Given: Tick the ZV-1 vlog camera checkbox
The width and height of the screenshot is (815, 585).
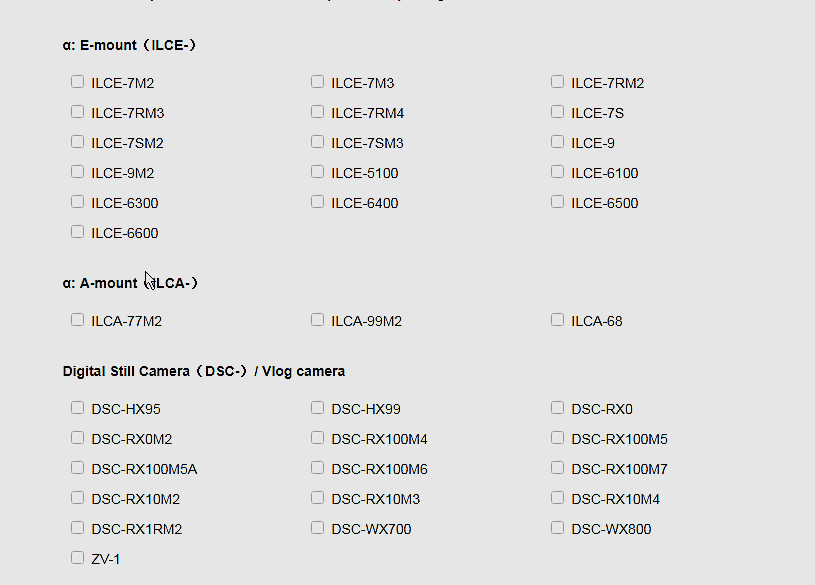Looking at the screenshot, I should coord(78,558).
